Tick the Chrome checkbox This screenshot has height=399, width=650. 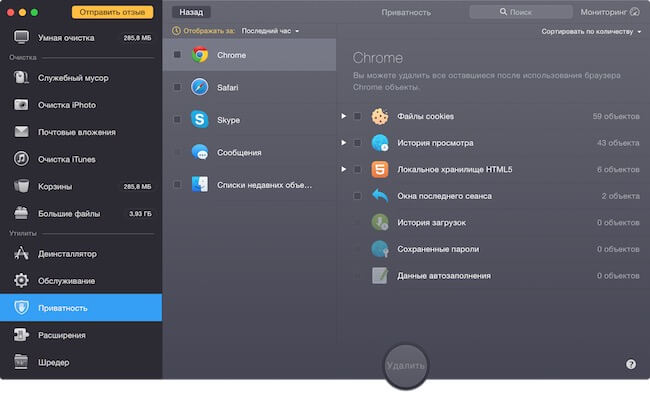coord(177,55)
